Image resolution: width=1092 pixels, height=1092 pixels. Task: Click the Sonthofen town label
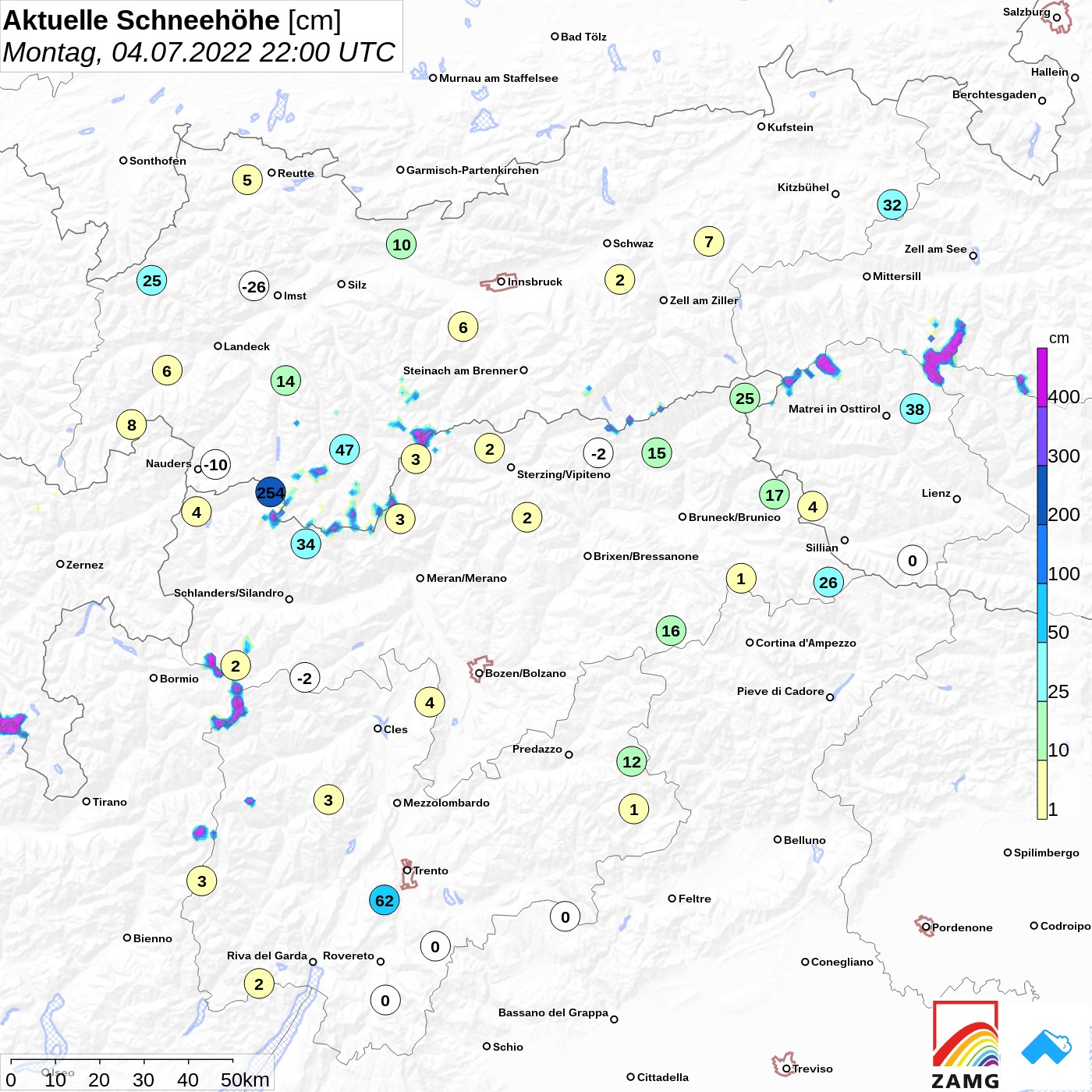(x=158, y=161)
